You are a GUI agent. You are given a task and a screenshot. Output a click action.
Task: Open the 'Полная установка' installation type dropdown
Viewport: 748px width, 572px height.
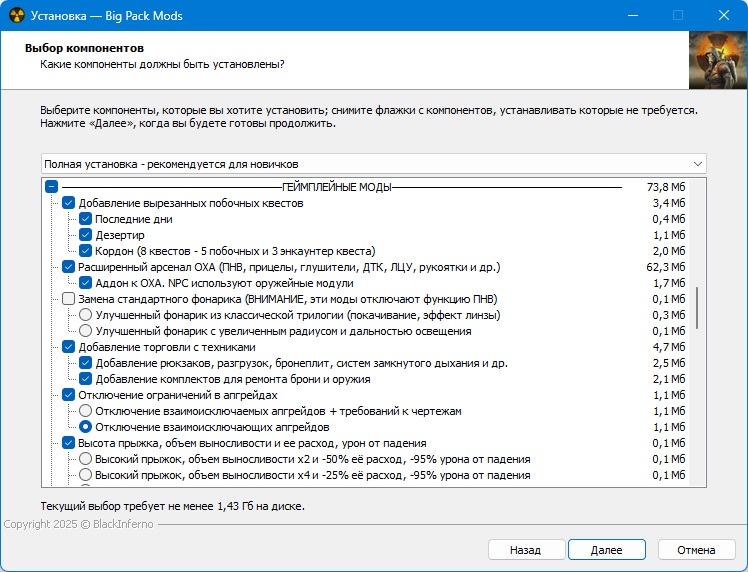[x=373, y=164]
